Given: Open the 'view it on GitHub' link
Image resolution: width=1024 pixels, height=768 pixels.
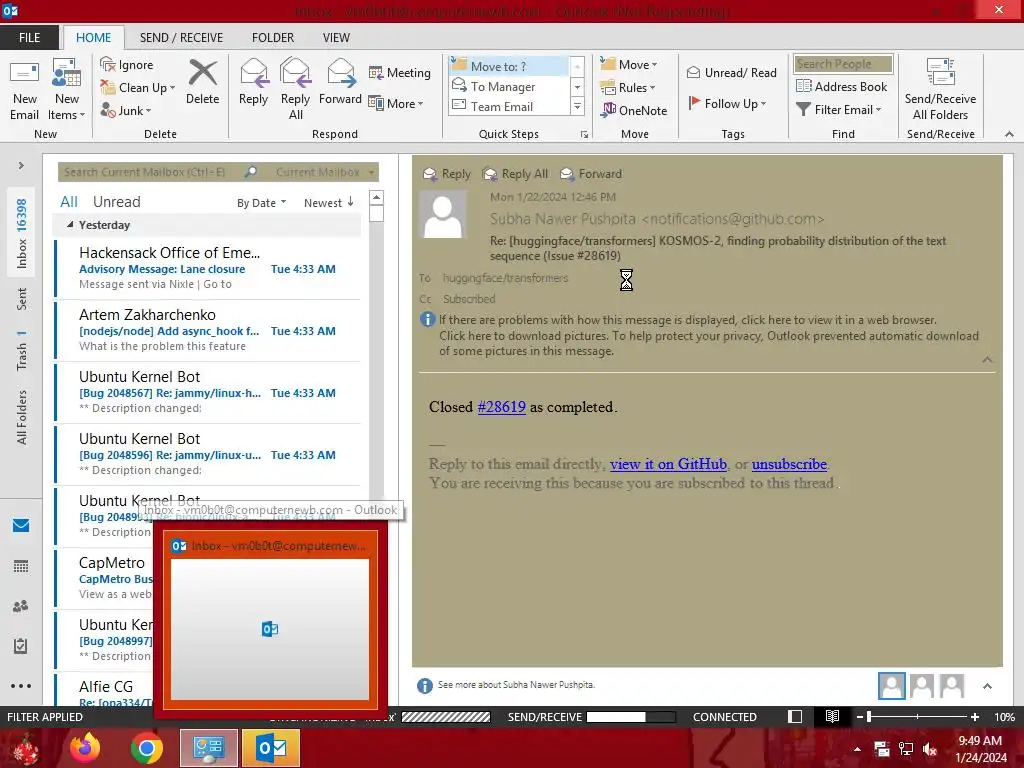Looking at the screenshot, I should (668, 464).
